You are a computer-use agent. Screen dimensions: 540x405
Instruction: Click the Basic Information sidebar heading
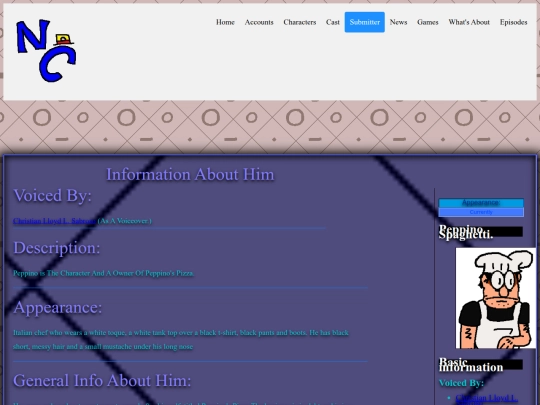click(x=481, y=365)
